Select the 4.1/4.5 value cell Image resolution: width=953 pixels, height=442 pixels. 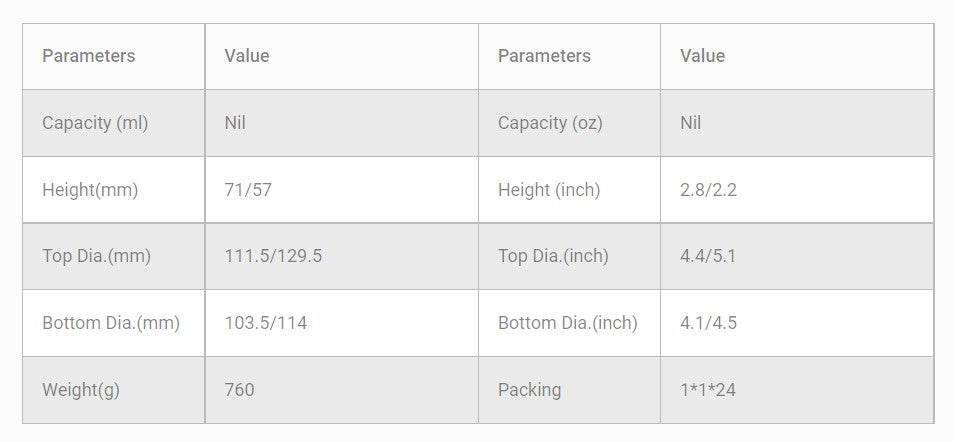click(x=708, y=323)
